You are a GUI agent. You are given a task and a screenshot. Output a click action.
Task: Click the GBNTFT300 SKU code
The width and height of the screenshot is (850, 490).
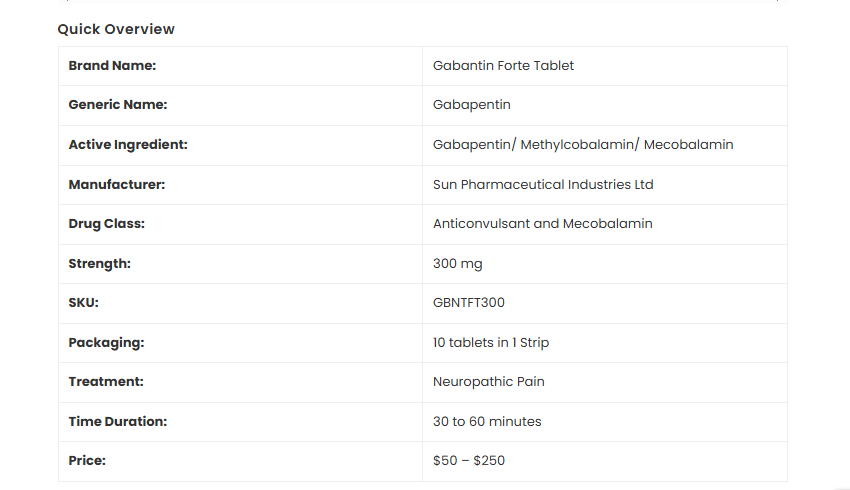pyautogui.click(x=469, y=303)
